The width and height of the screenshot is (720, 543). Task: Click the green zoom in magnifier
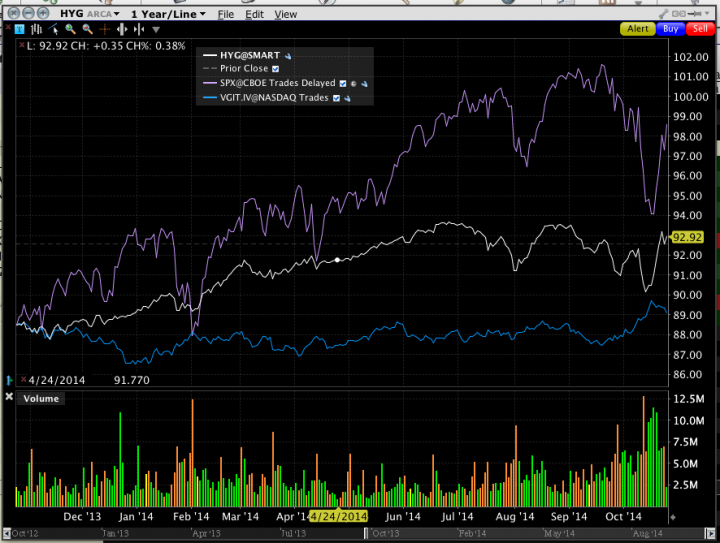click(70, 29)
